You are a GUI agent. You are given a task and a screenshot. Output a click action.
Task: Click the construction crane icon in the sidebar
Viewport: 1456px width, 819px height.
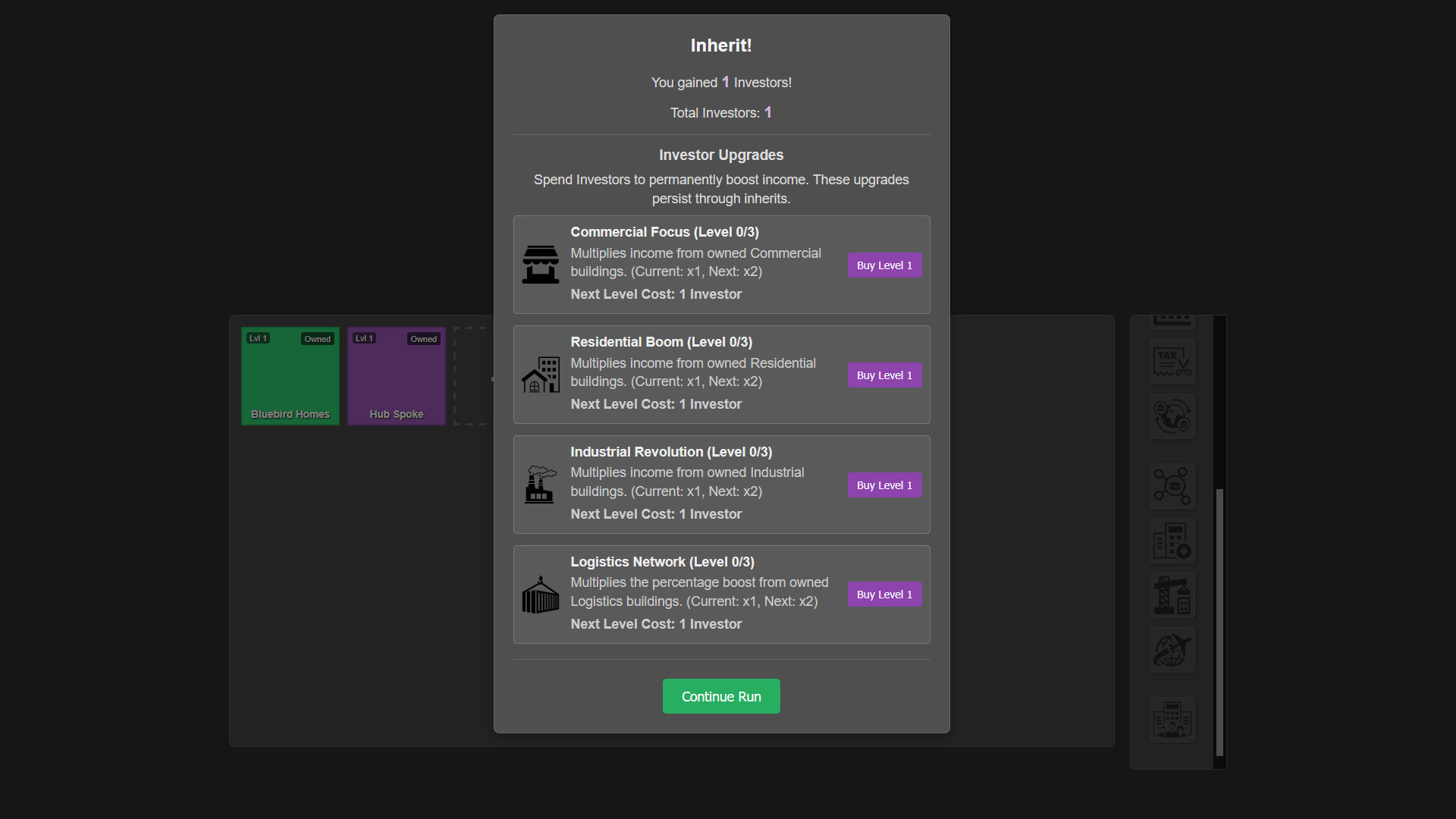coord(1172,595)
